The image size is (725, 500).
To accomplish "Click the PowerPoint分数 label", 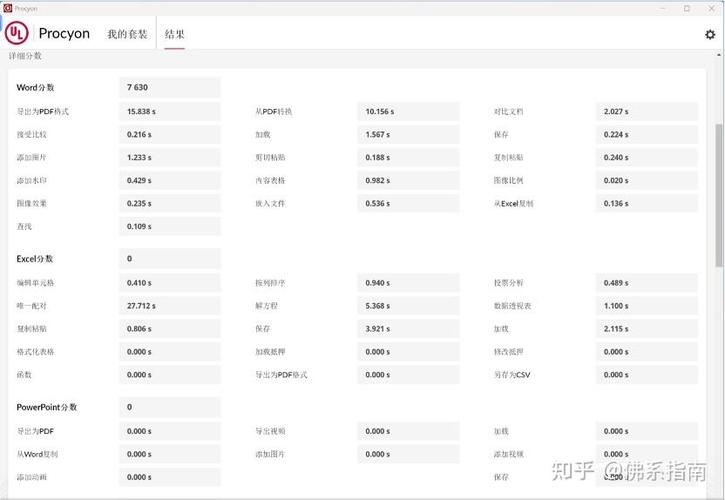I will tap(47, 407).
